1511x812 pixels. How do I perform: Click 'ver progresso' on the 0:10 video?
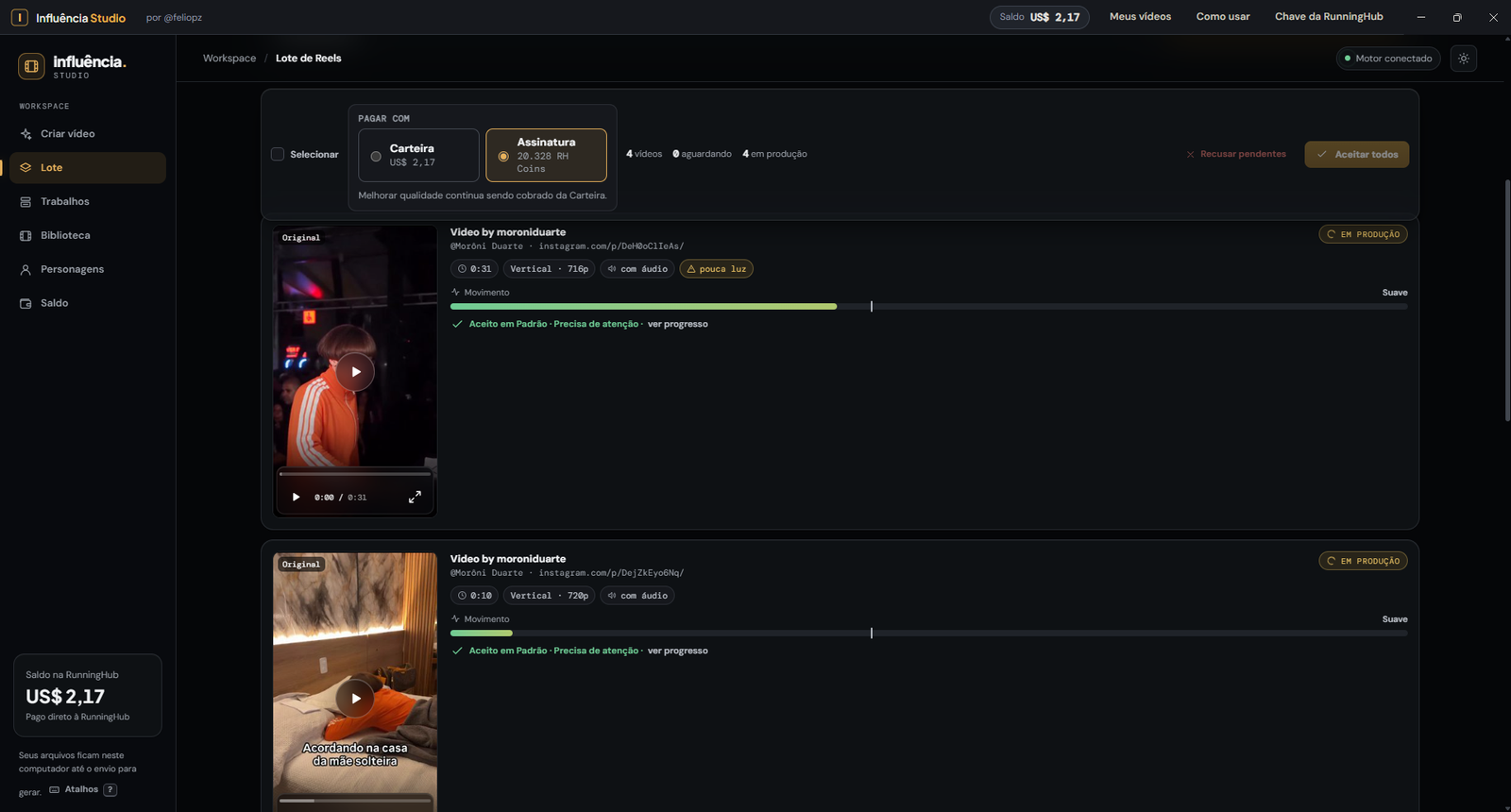point(677,651)
